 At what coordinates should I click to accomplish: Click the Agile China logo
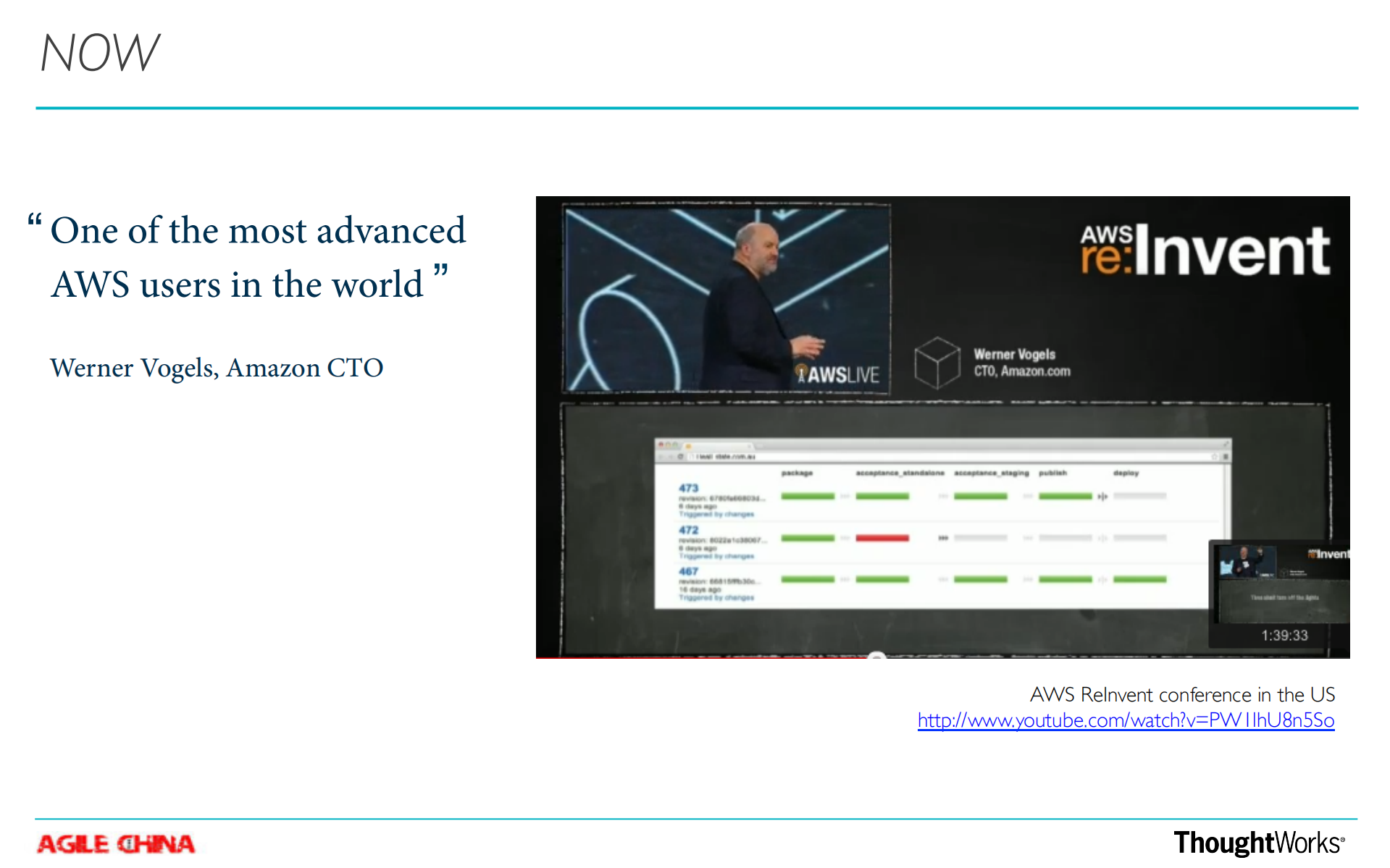pyautogui.click(x=116, y=844)
